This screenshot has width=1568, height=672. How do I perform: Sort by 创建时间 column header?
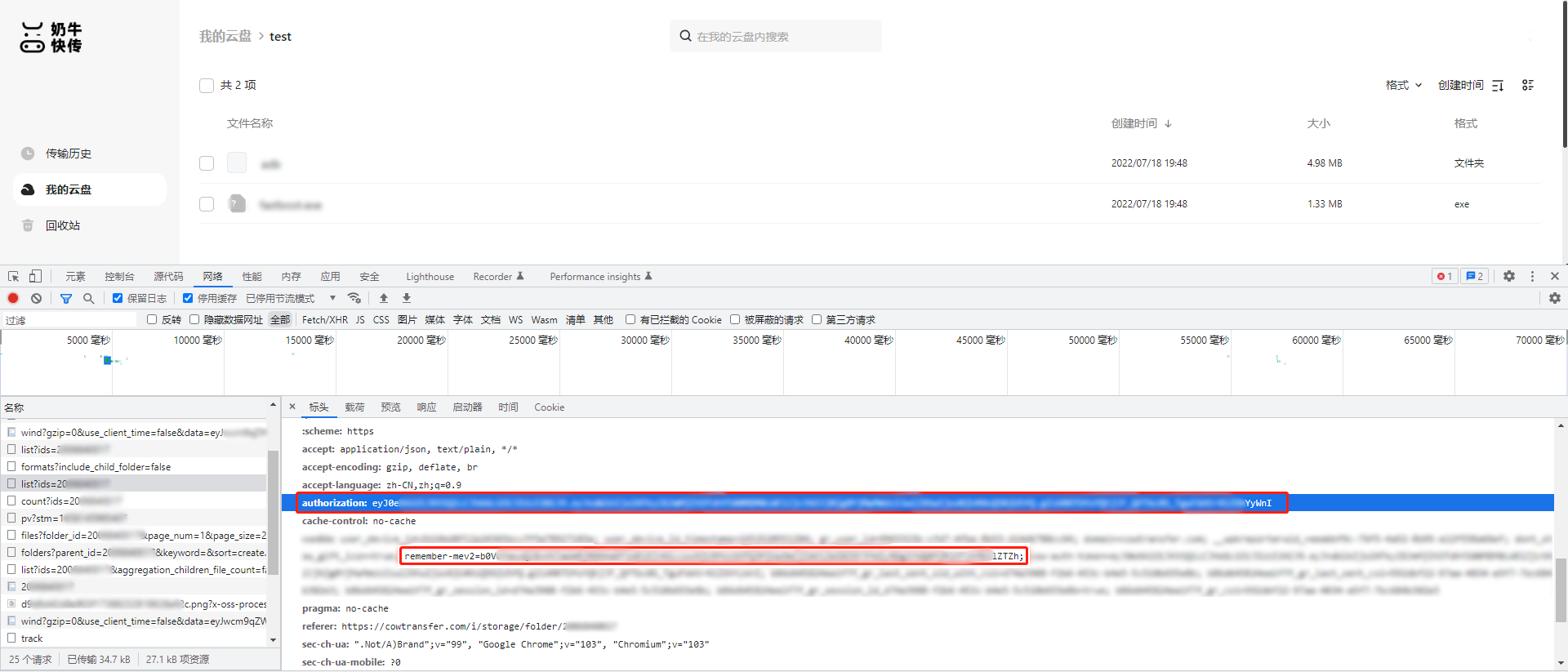[1141, 123]
